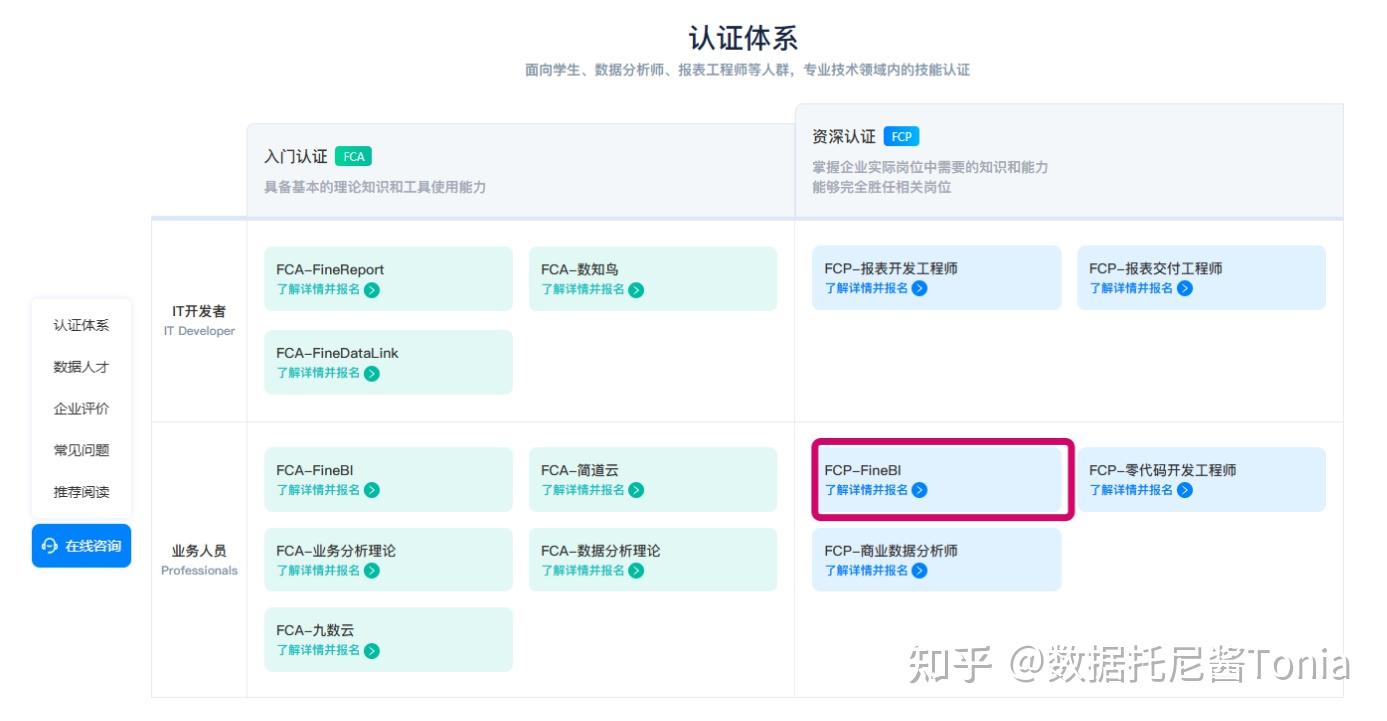Click the arrow icon under FCP-商业数据分析师
Screen dimensions: 1387x721
coord(920,571)
